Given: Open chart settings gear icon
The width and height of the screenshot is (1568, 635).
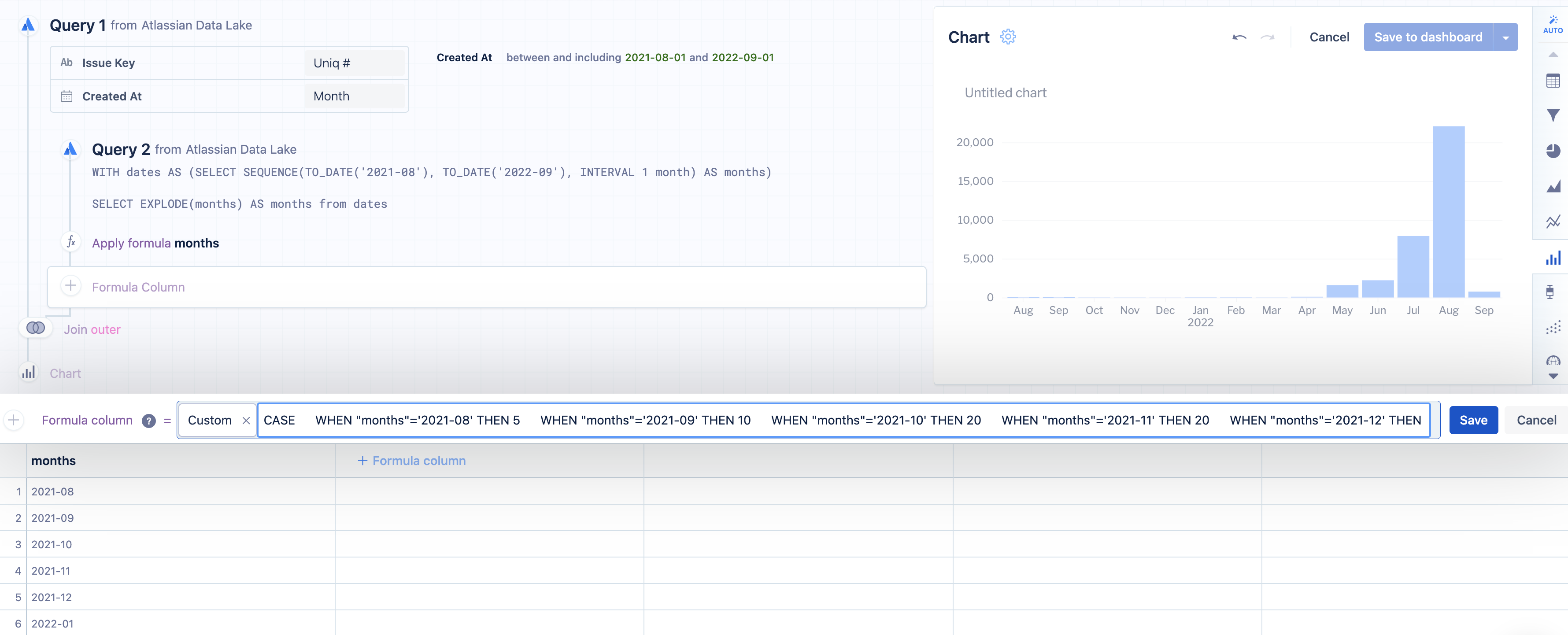Looking at the screenshot, I should (x=1008, y=37).
